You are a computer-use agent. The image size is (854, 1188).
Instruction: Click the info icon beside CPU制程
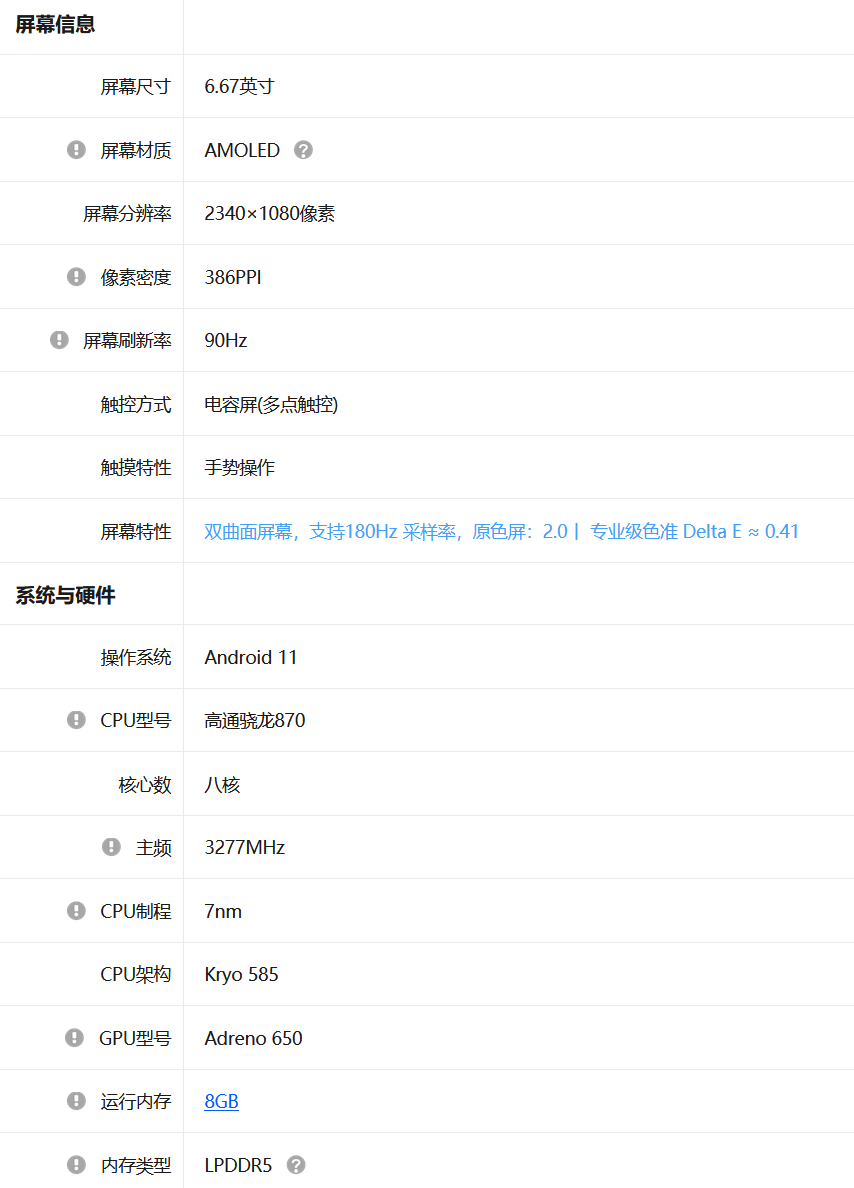tap(76, 911)
